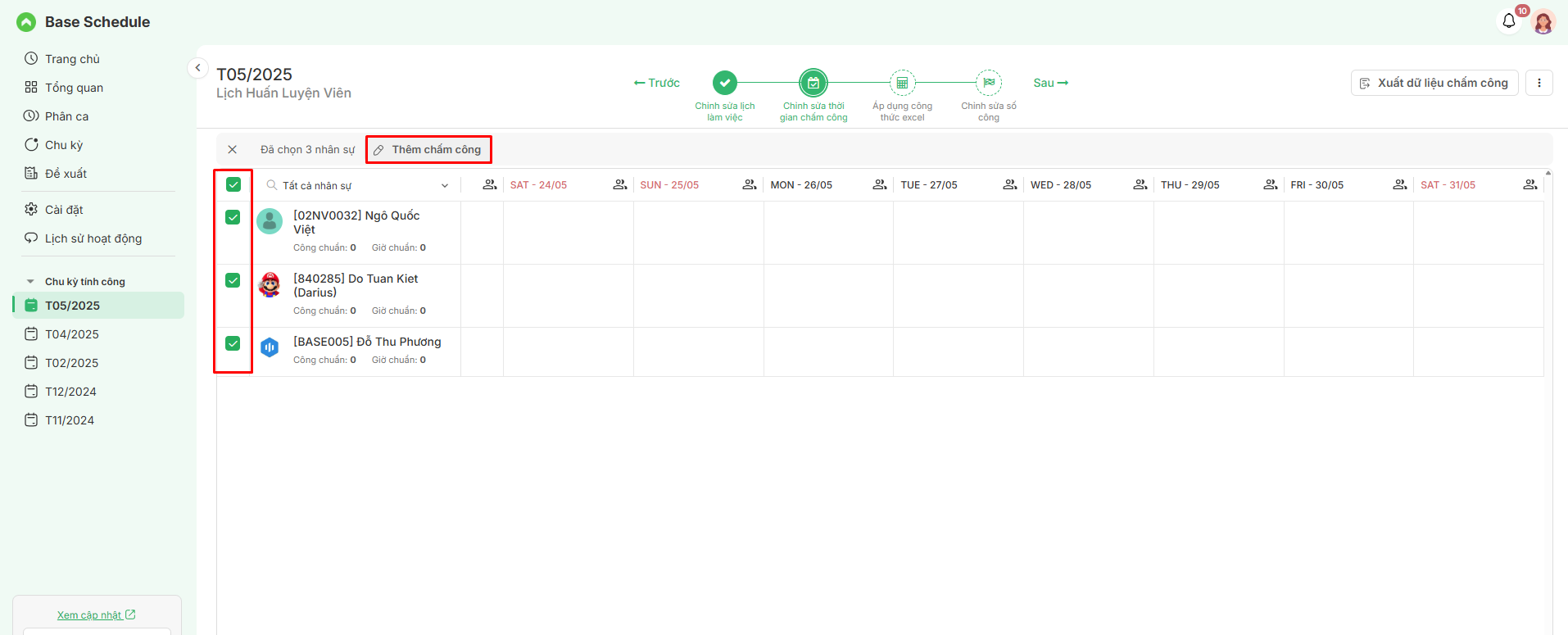The width and height of the screenshot is (1568, 635).
Task: Open the user profile avatar
Action: click(x=1543, y=22)
